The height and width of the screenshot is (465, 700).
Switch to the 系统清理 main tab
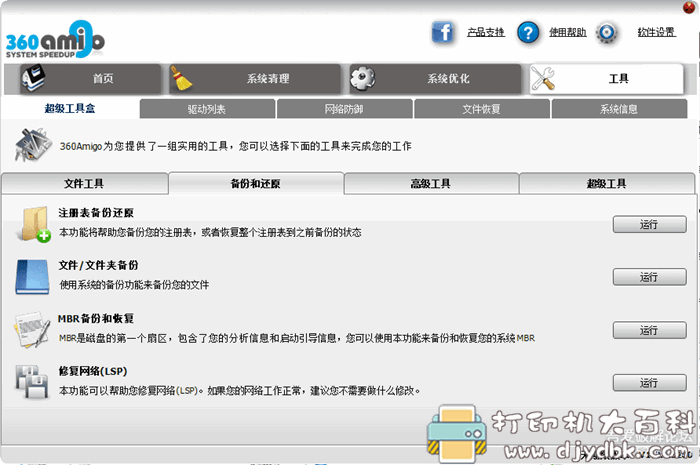coord(255,79)
